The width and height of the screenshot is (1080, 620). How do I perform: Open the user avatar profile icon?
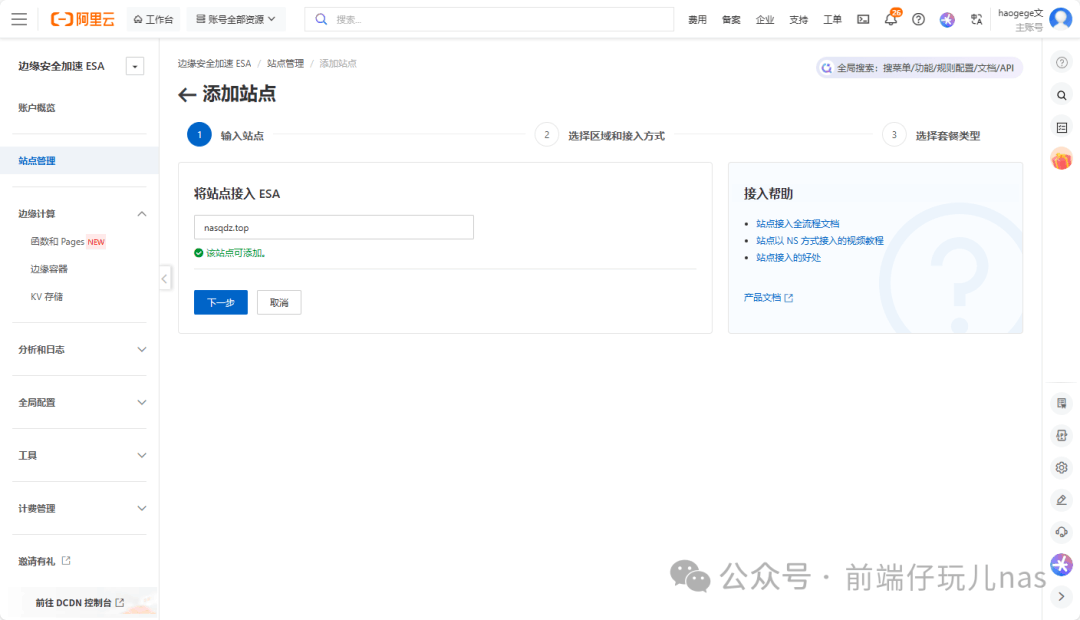point(1060,19)
